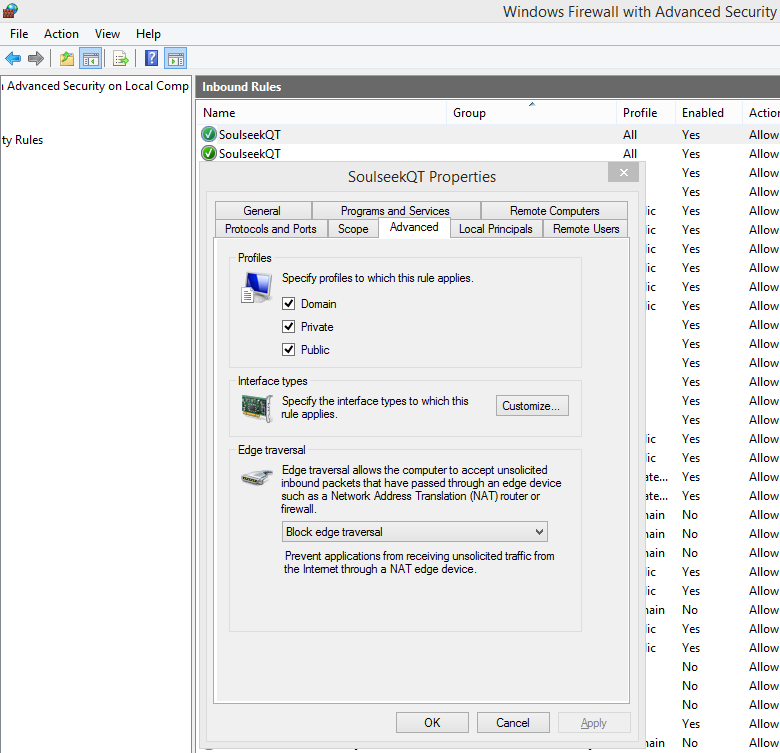Open the Action menu
Viewport: 780px width, 753px height.
[x=61, y=34]
